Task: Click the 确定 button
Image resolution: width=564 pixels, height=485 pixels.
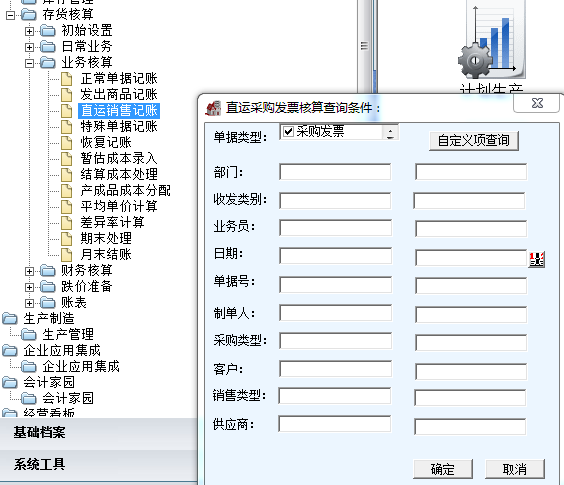Action: (x=442, y=469)
